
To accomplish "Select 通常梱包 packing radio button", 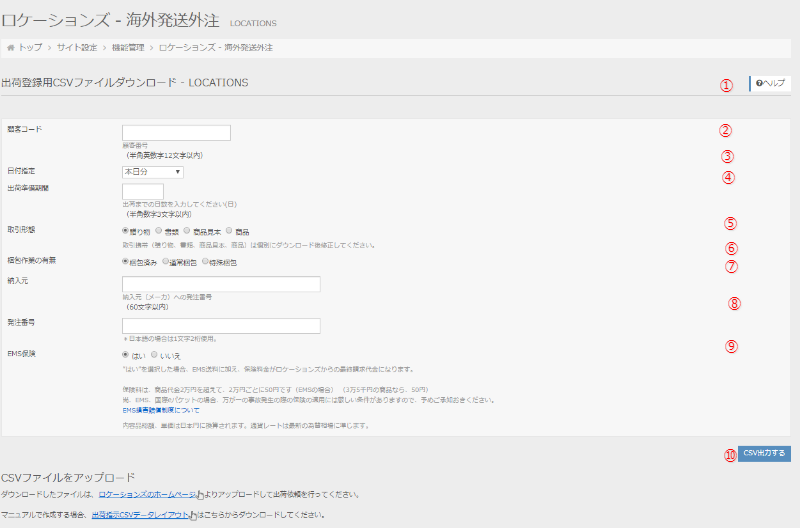I will (166, 261).
